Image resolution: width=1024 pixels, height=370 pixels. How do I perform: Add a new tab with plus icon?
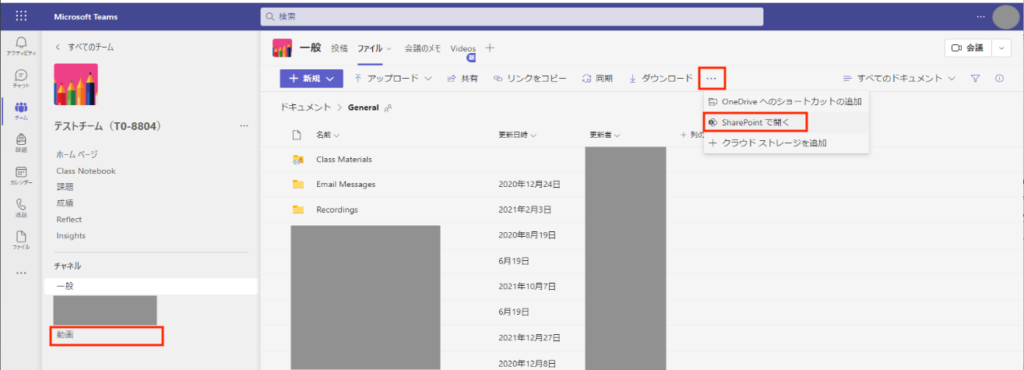coord(490,48)
